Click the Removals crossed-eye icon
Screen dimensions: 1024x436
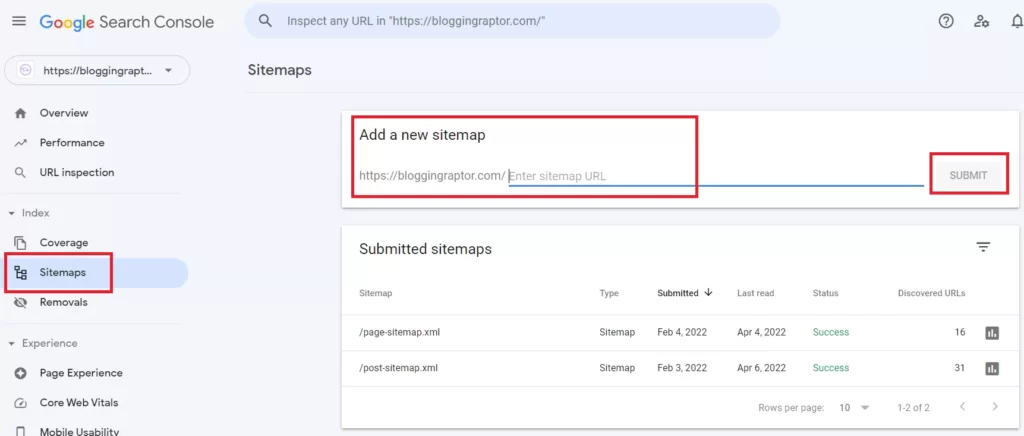(x=21, y=303)
